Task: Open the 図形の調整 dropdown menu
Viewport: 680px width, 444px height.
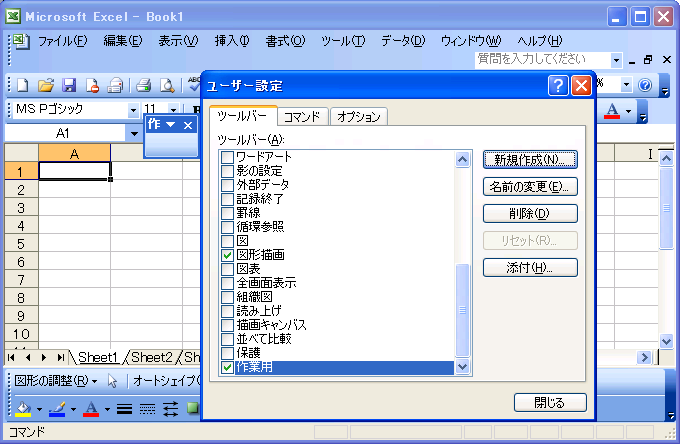Action: (55, 381)
